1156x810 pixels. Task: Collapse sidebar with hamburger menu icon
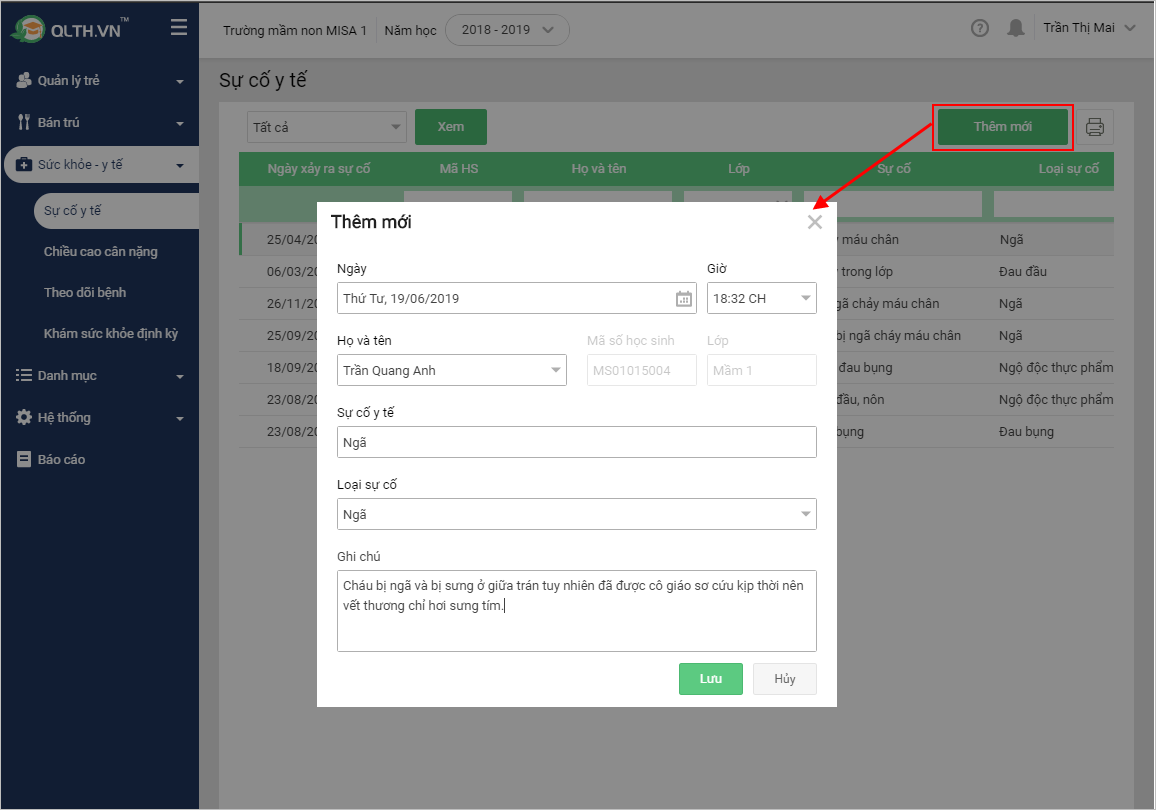point(178,28)
